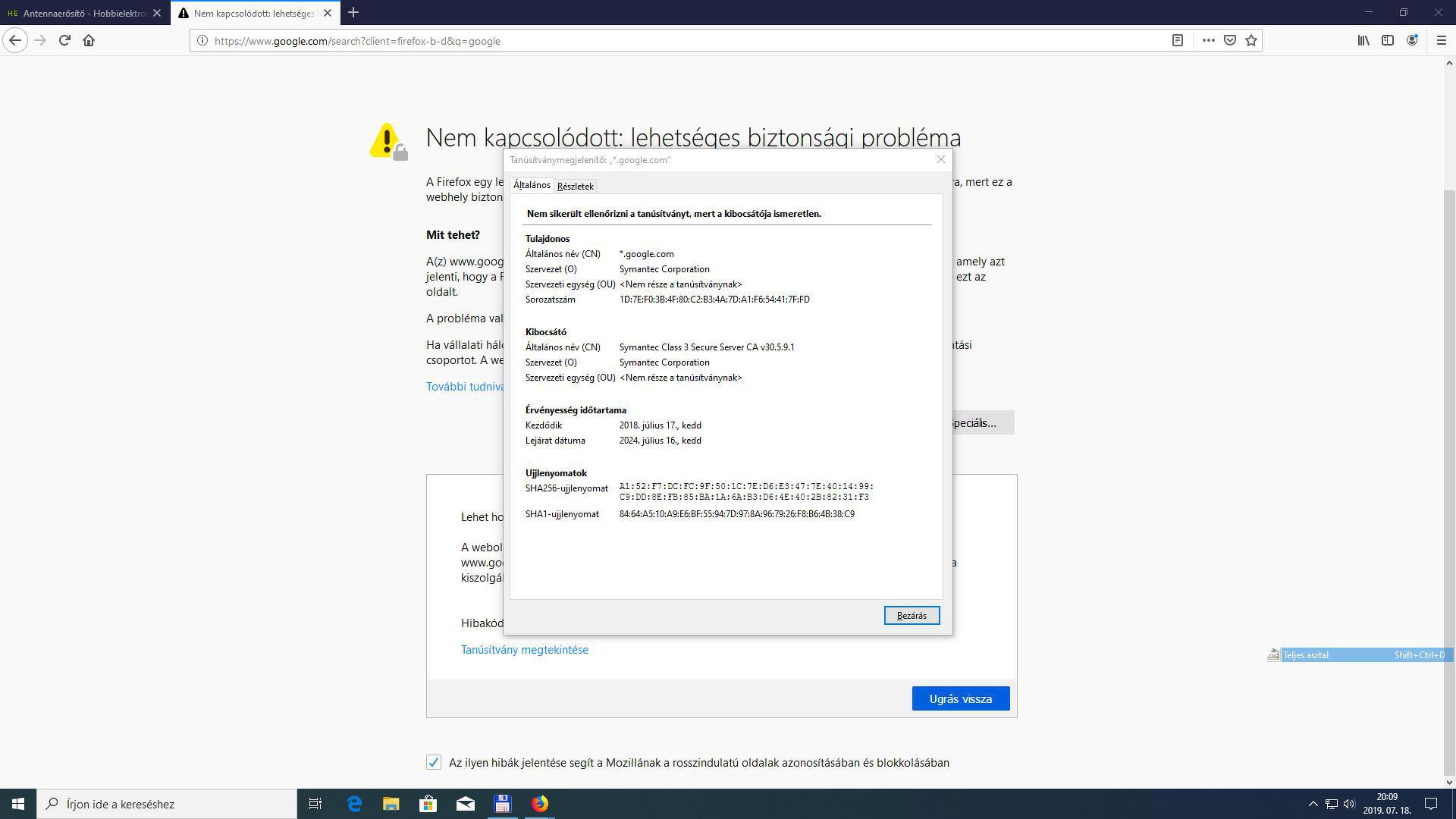Click the SHA1 fingerprint value
Screen dimensions: 1456x819
pos(737,514)
